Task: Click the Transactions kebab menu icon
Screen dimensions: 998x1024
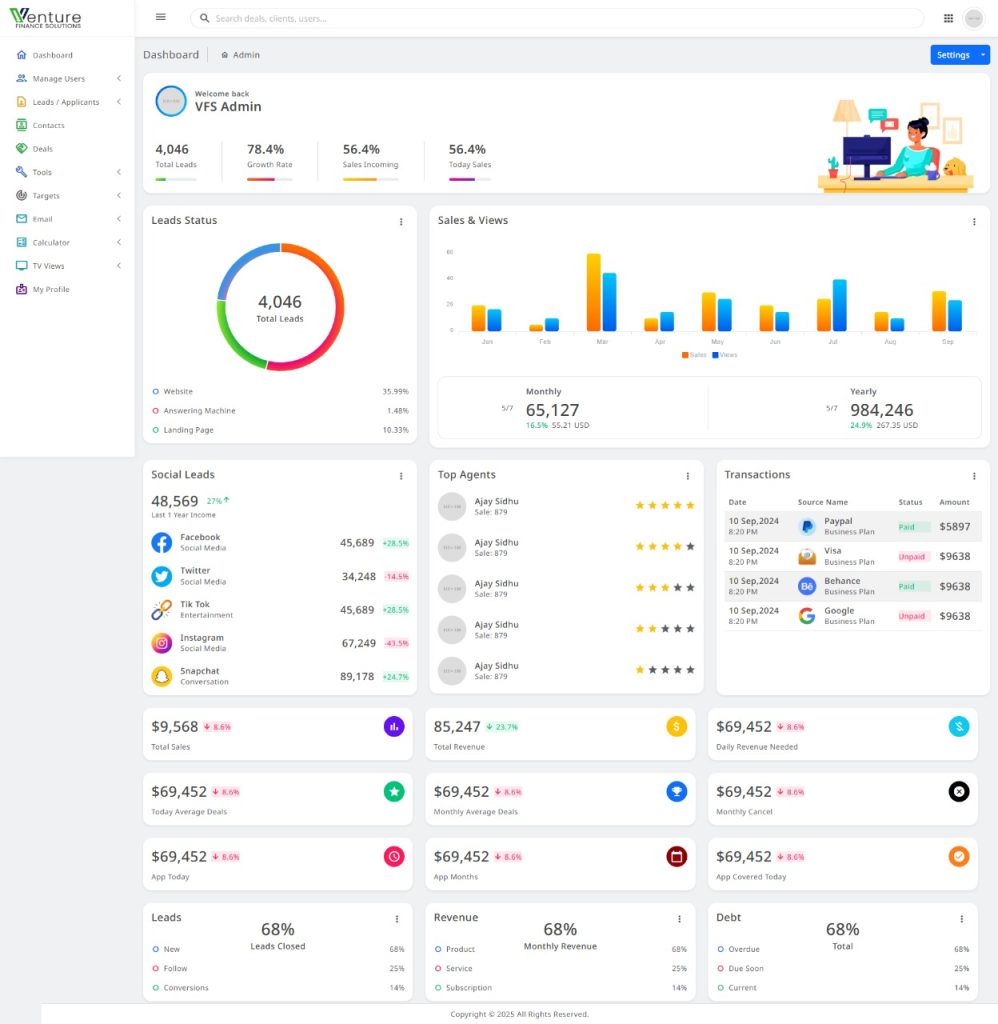Action: coord(974,476)
